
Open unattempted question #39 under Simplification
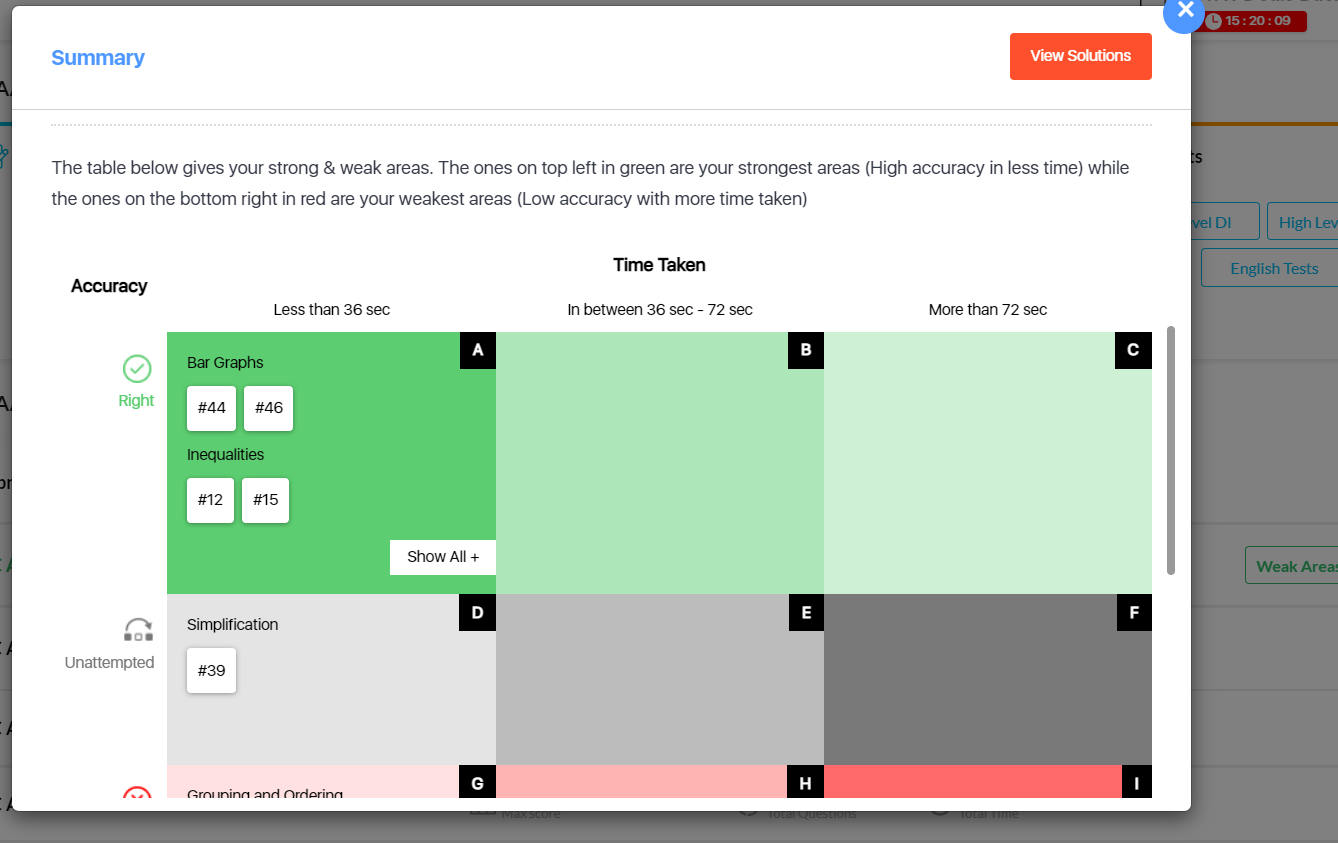click(211, 670)
